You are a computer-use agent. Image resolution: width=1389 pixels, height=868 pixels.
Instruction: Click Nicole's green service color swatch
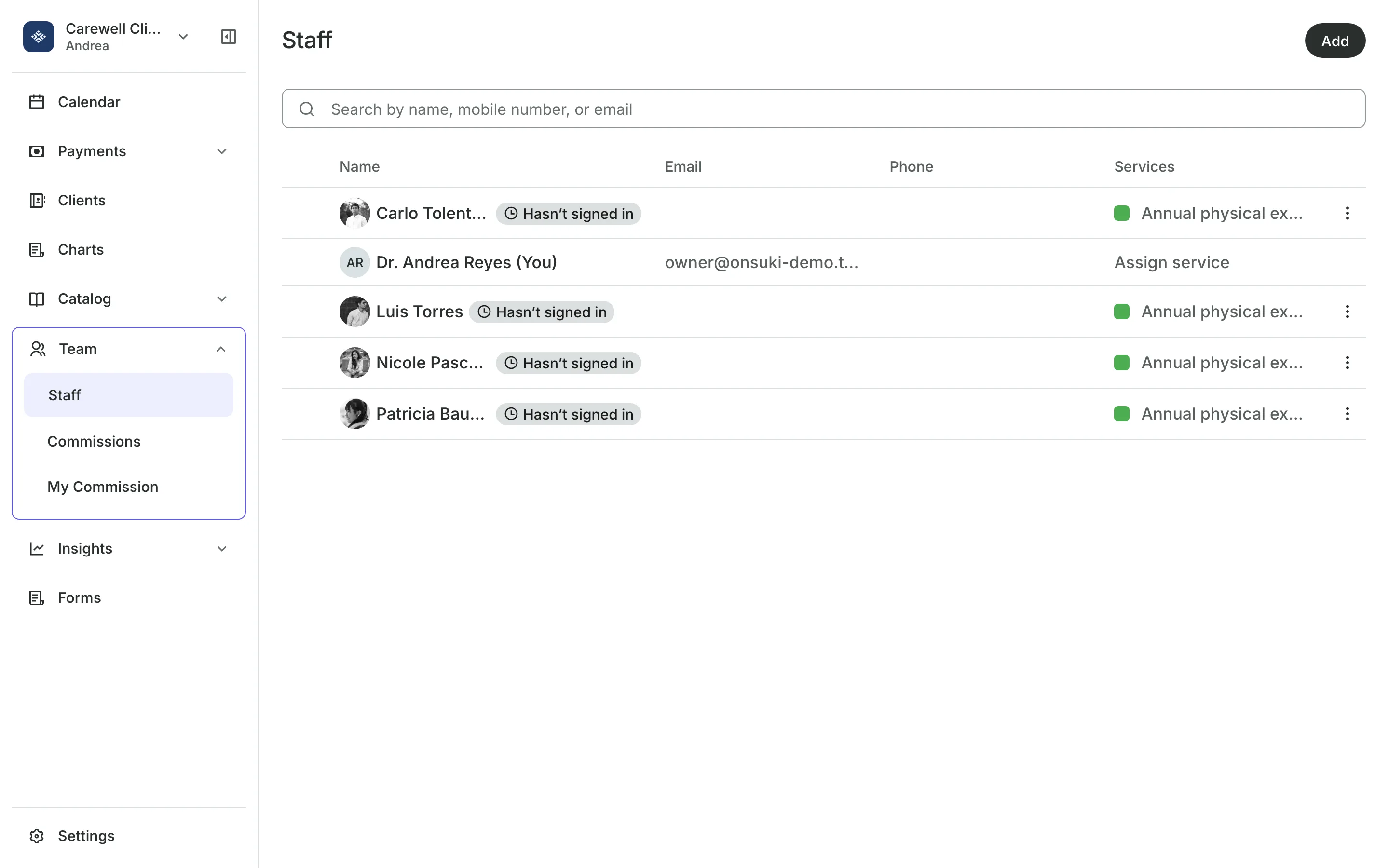1121,362
